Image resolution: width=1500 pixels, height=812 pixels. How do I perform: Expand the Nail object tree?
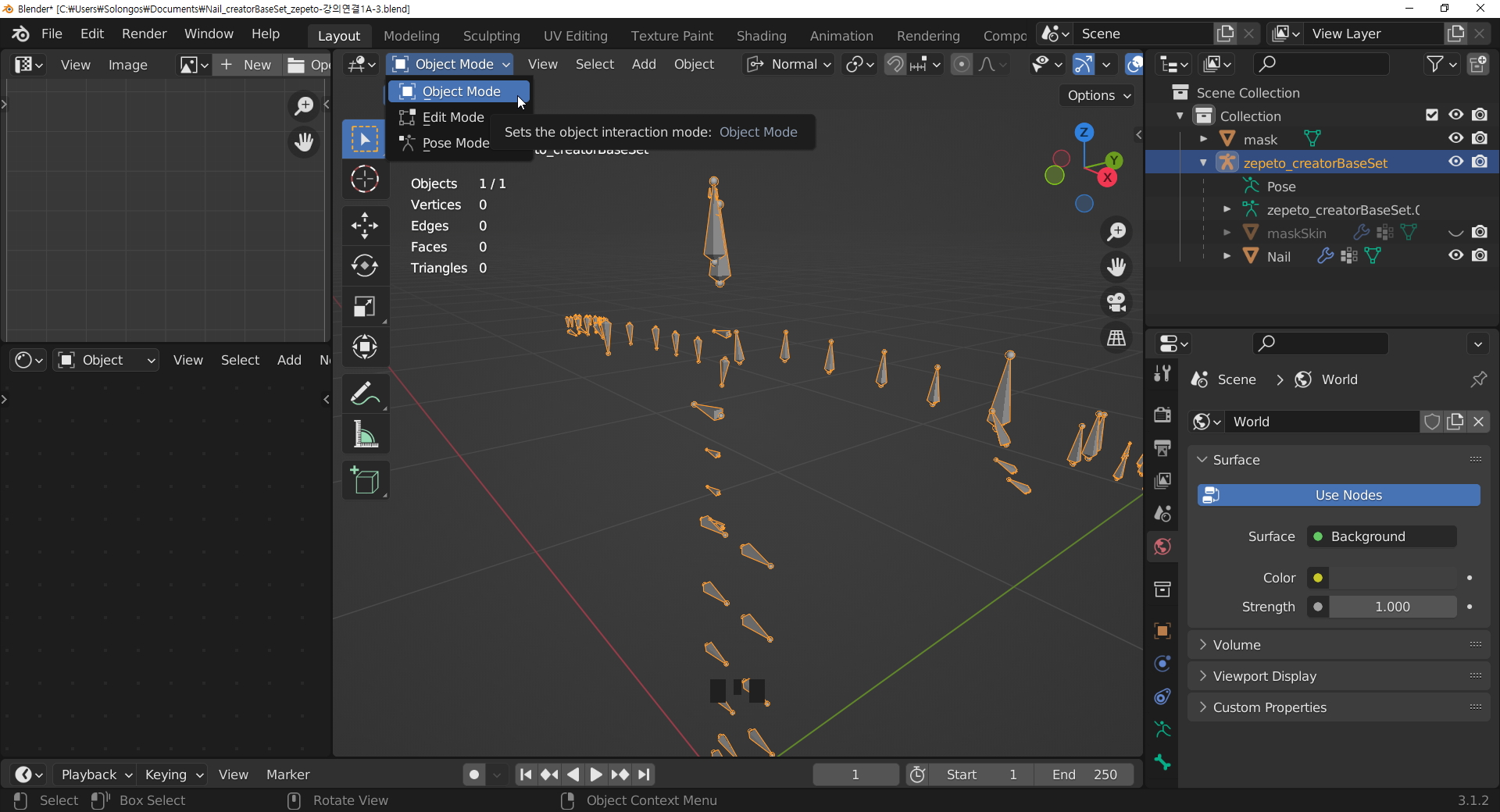(1227, 256)
